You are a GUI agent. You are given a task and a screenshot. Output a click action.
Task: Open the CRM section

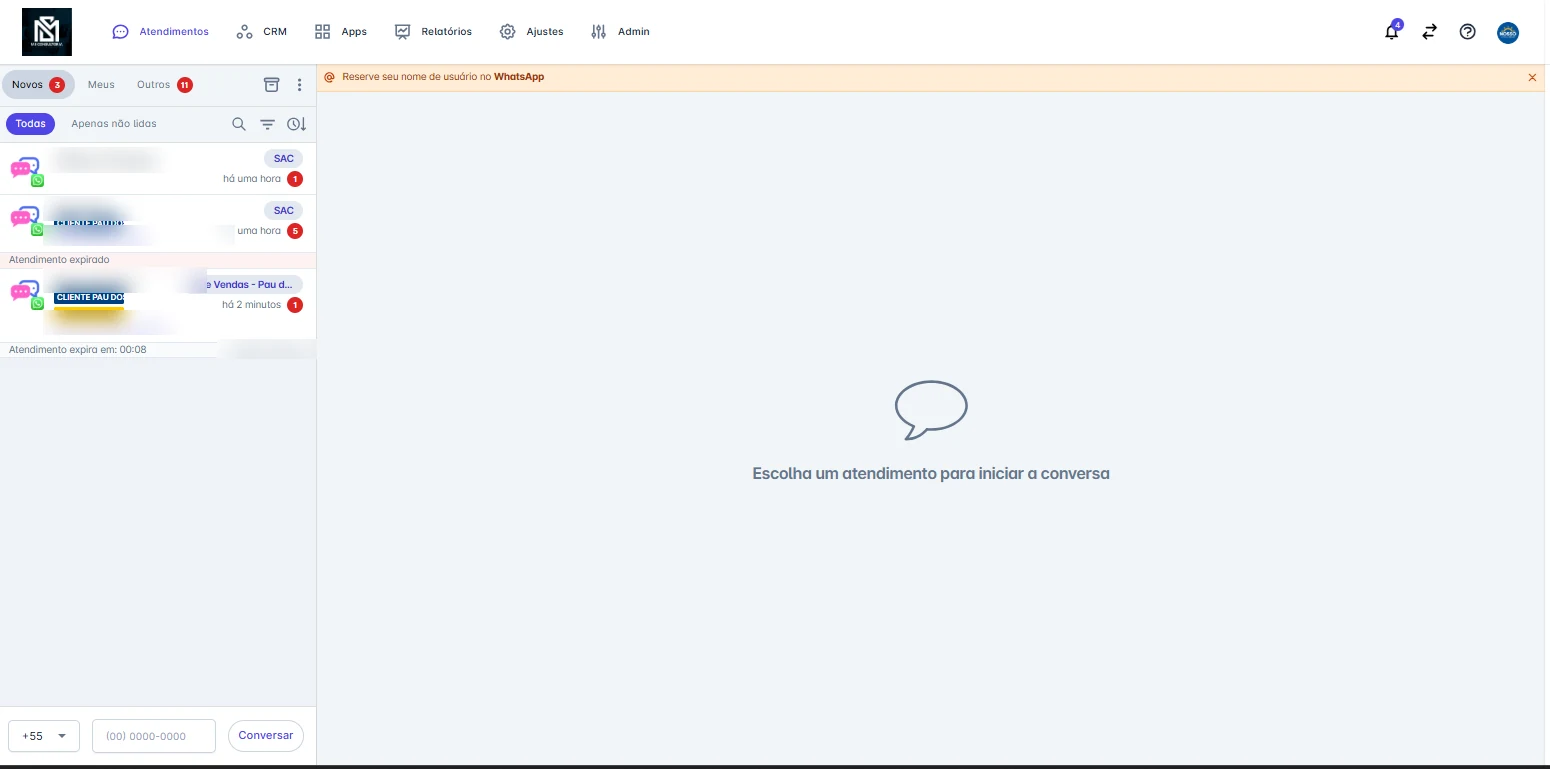[262, 32]
